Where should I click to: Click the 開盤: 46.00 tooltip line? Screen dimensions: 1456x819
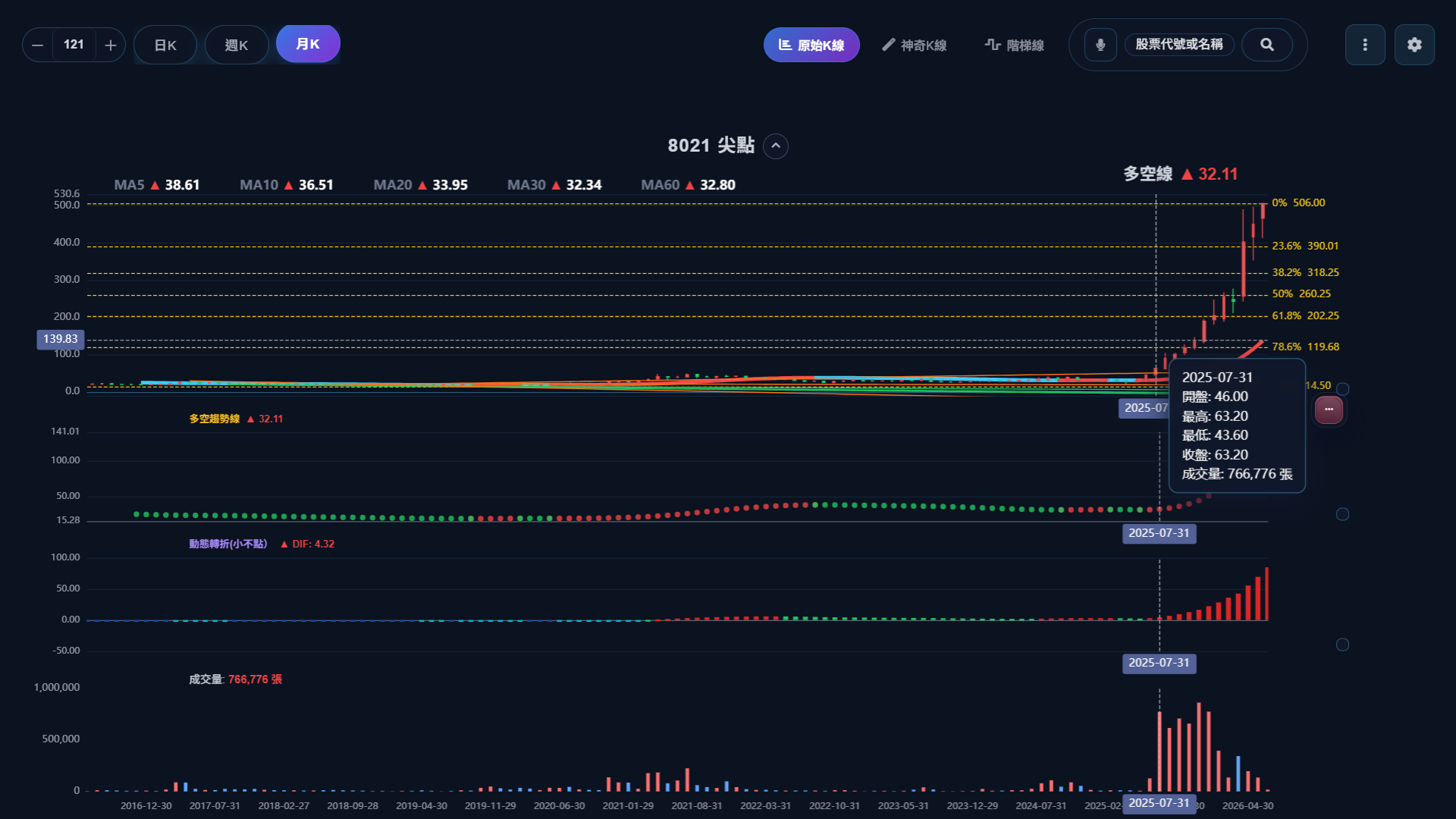click(1215, 397)
